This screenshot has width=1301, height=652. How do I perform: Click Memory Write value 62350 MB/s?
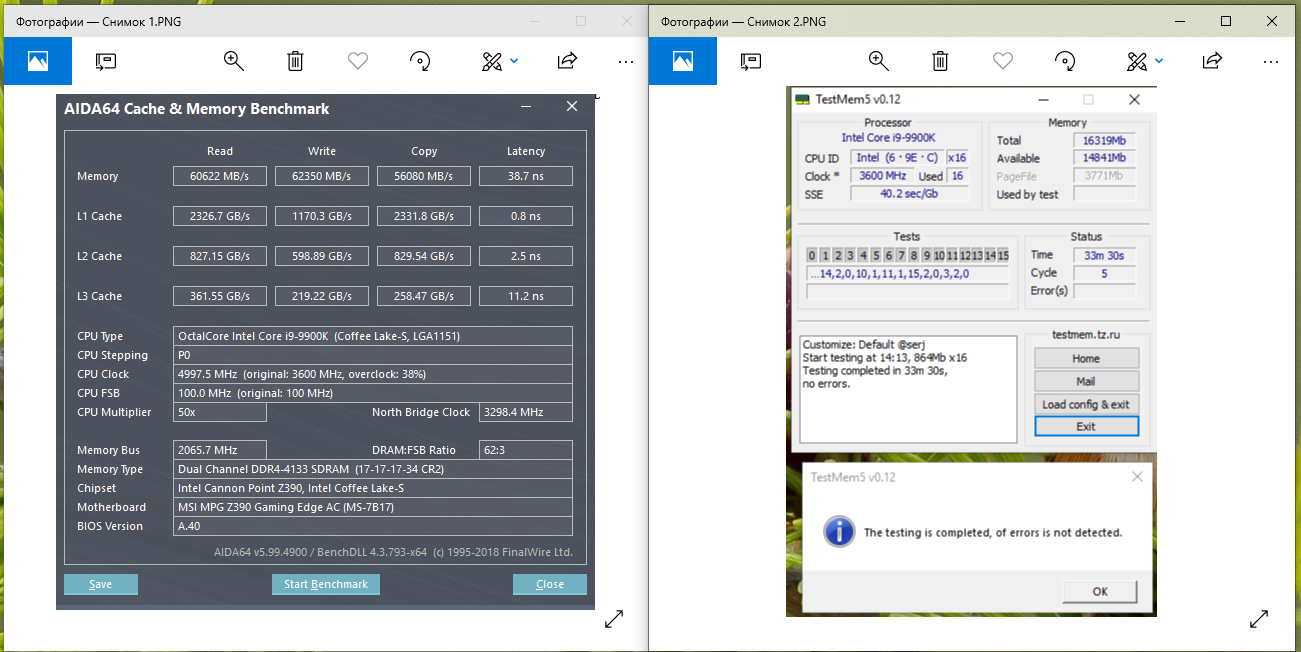(x=322, y=176)
